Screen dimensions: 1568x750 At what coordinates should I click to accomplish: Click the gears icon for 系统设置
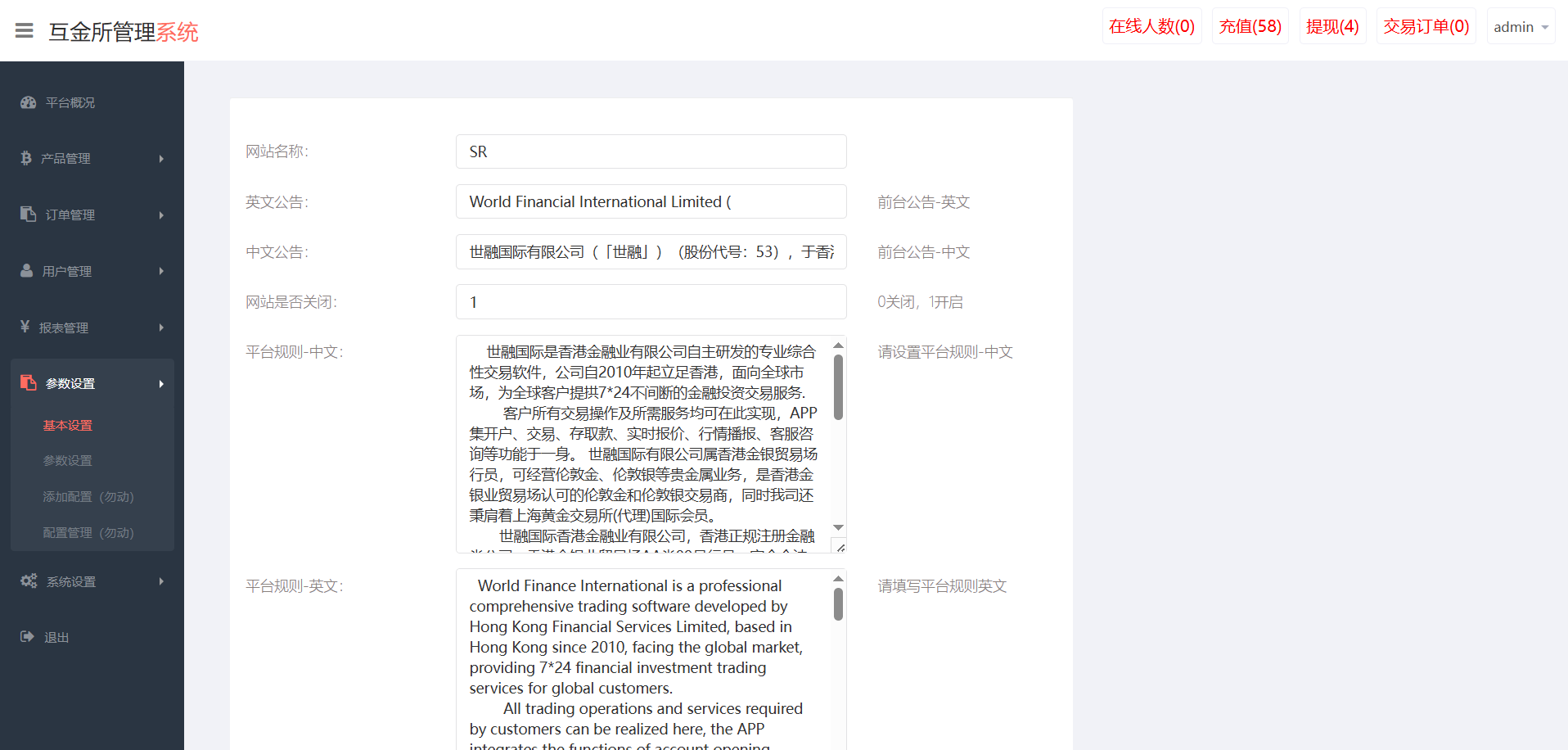tap(29, 581)
